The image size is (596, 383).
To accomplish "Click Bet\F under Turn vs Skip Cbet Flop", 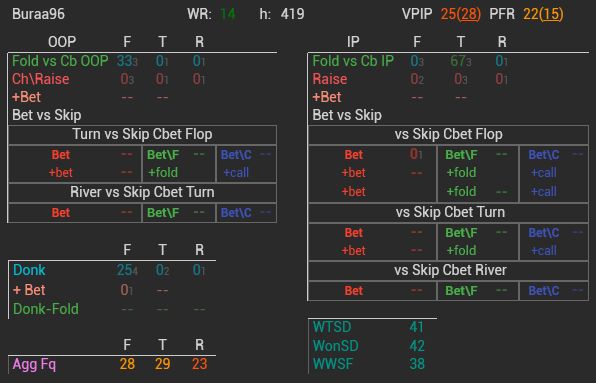I will coord(163,155).
